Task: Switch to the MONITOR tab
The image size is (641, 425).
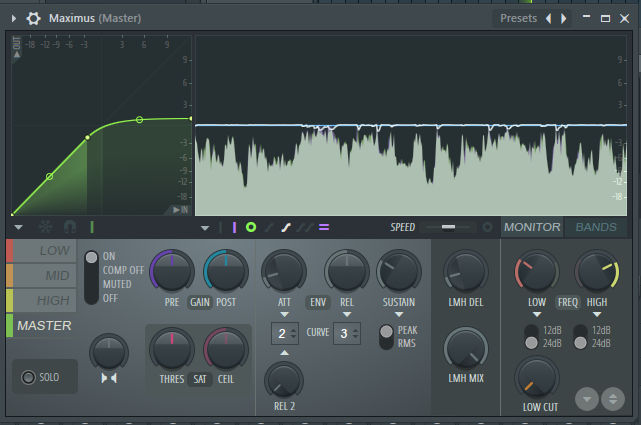Action: [532, 227]
